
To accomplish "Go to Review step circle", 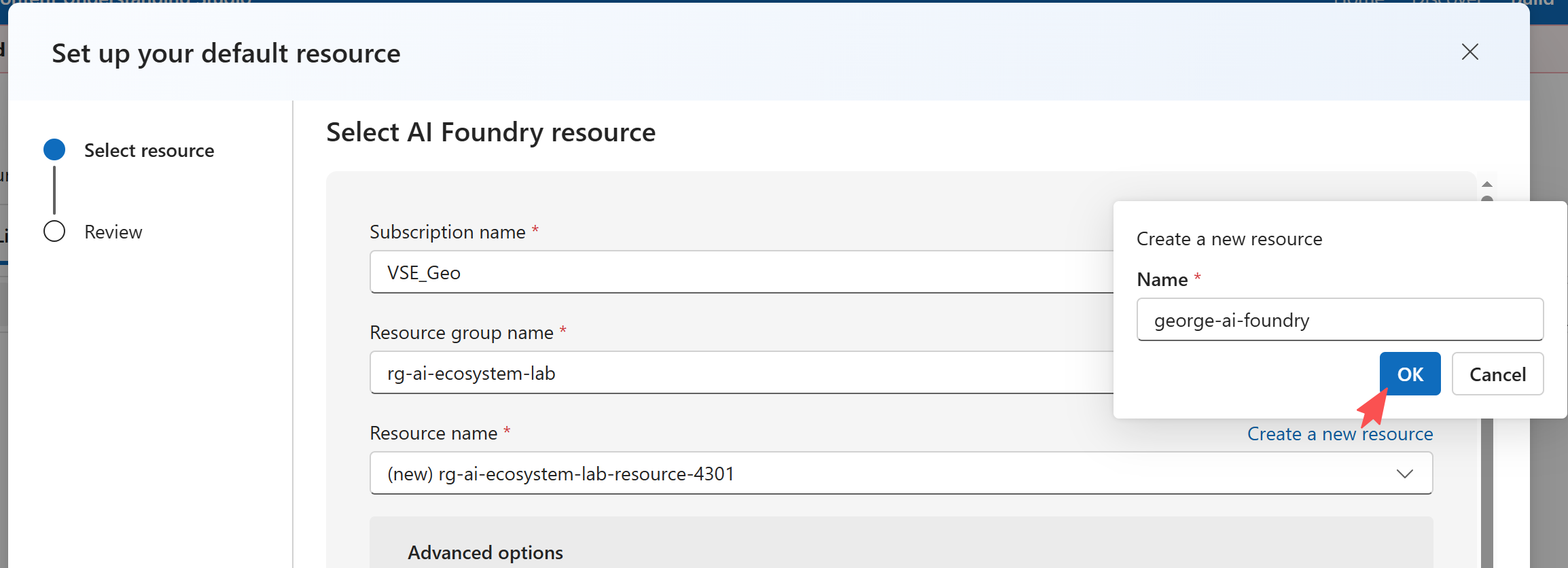I will tap(54, 232).
